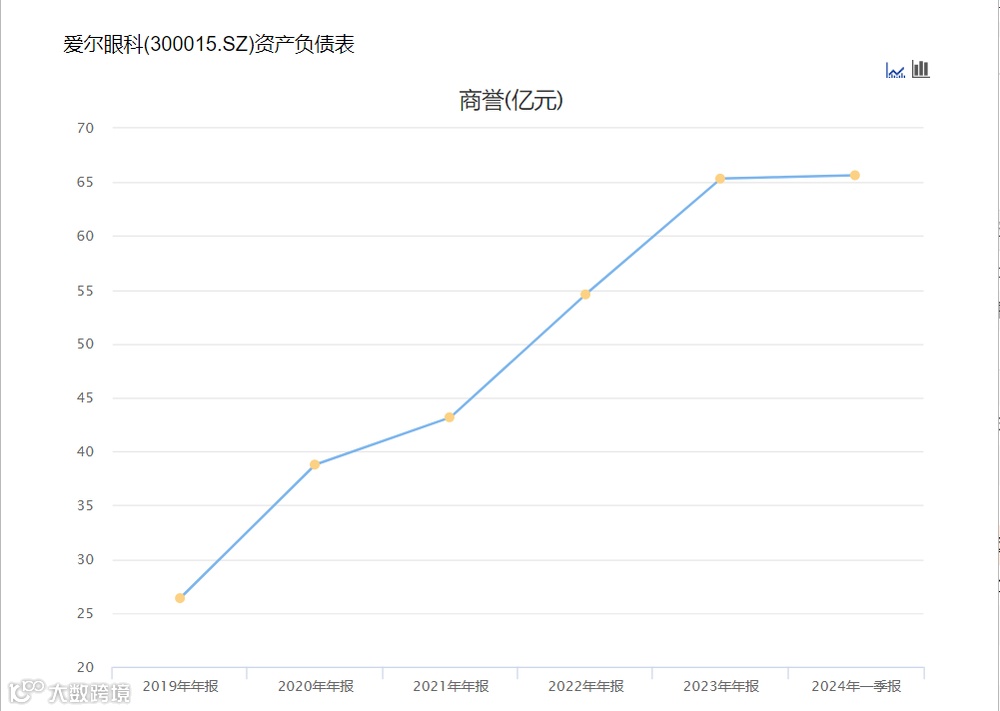
Task: Select the 2024年一季报 data point
Action: [855, 175]
